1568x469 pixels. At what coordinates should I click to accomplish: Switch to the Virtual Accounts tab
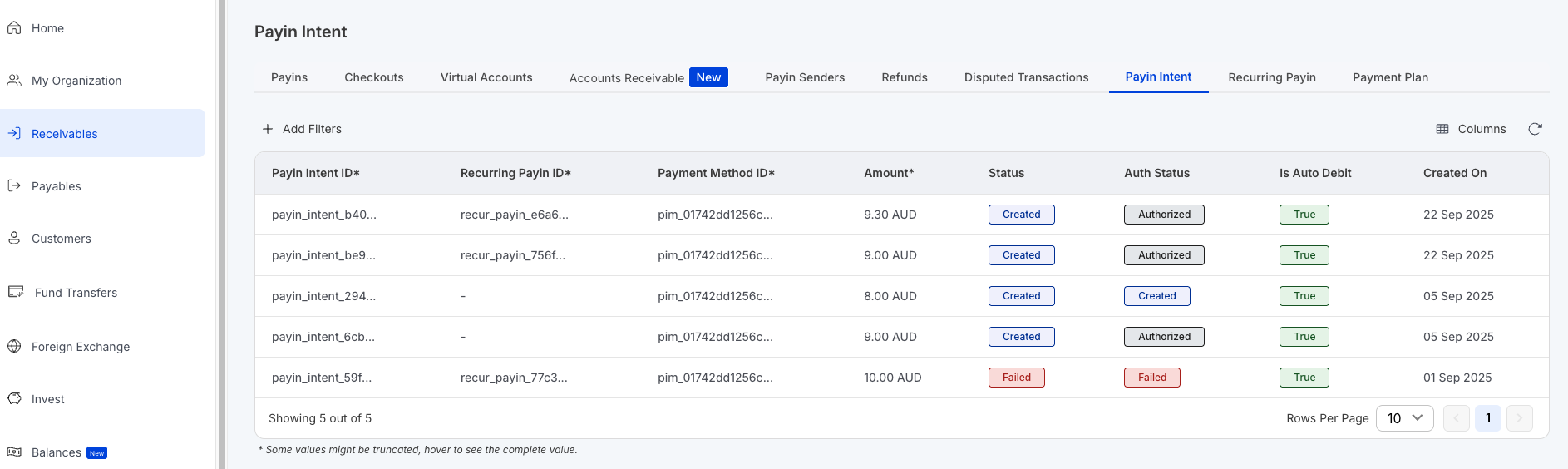pyautogui.click(x=486, y=77)
